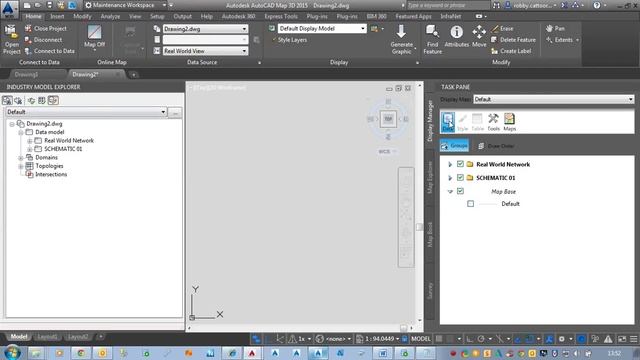Expand the Real World Network tree node
Image resolution: width=640 pixels, height=360 pixels.
[29, 141]
